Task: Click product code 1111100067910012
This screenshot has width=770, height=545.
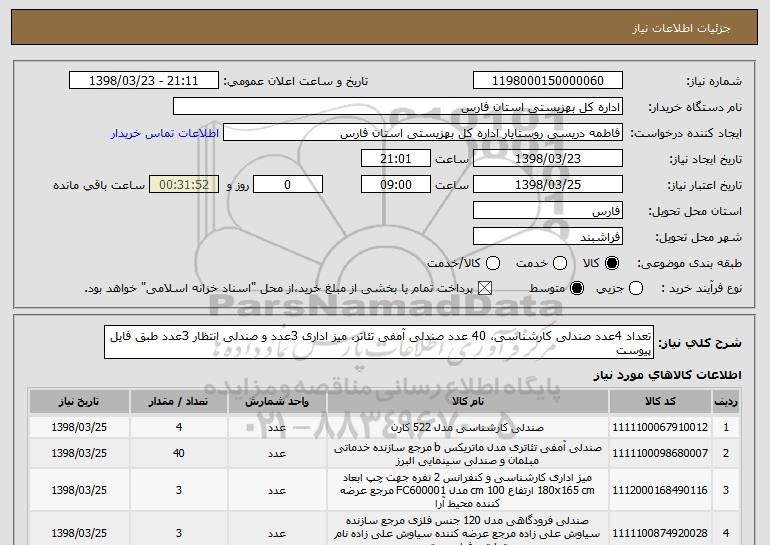Action: (x=660, y=427)
